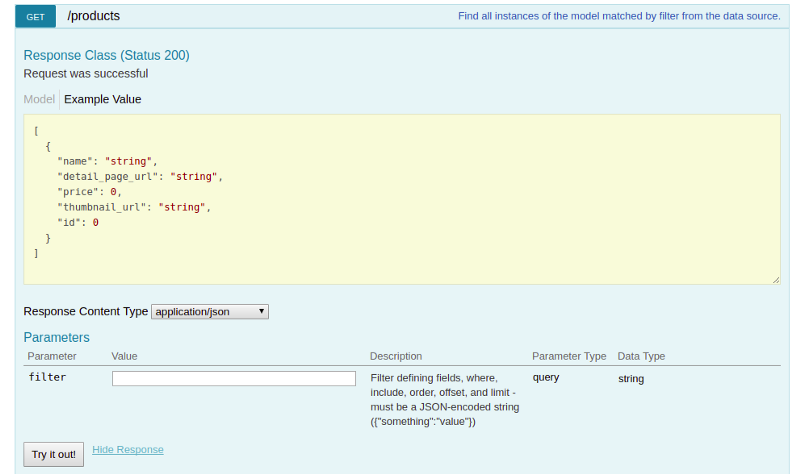This screenshot has width=800, height=474.
Task: Focus the filter value input field
Action: 234,379
